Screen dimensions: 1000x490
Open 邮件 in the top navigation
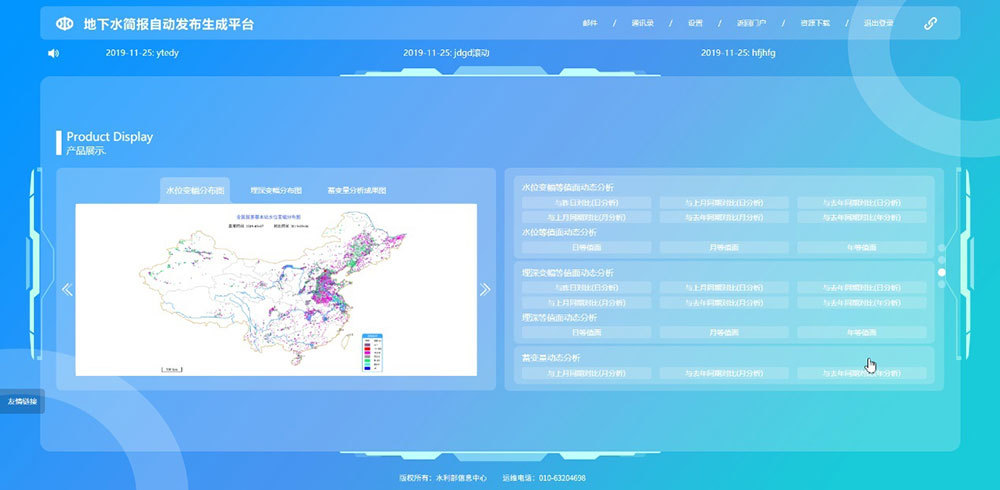pyautogui.click(x=590, y=23)
